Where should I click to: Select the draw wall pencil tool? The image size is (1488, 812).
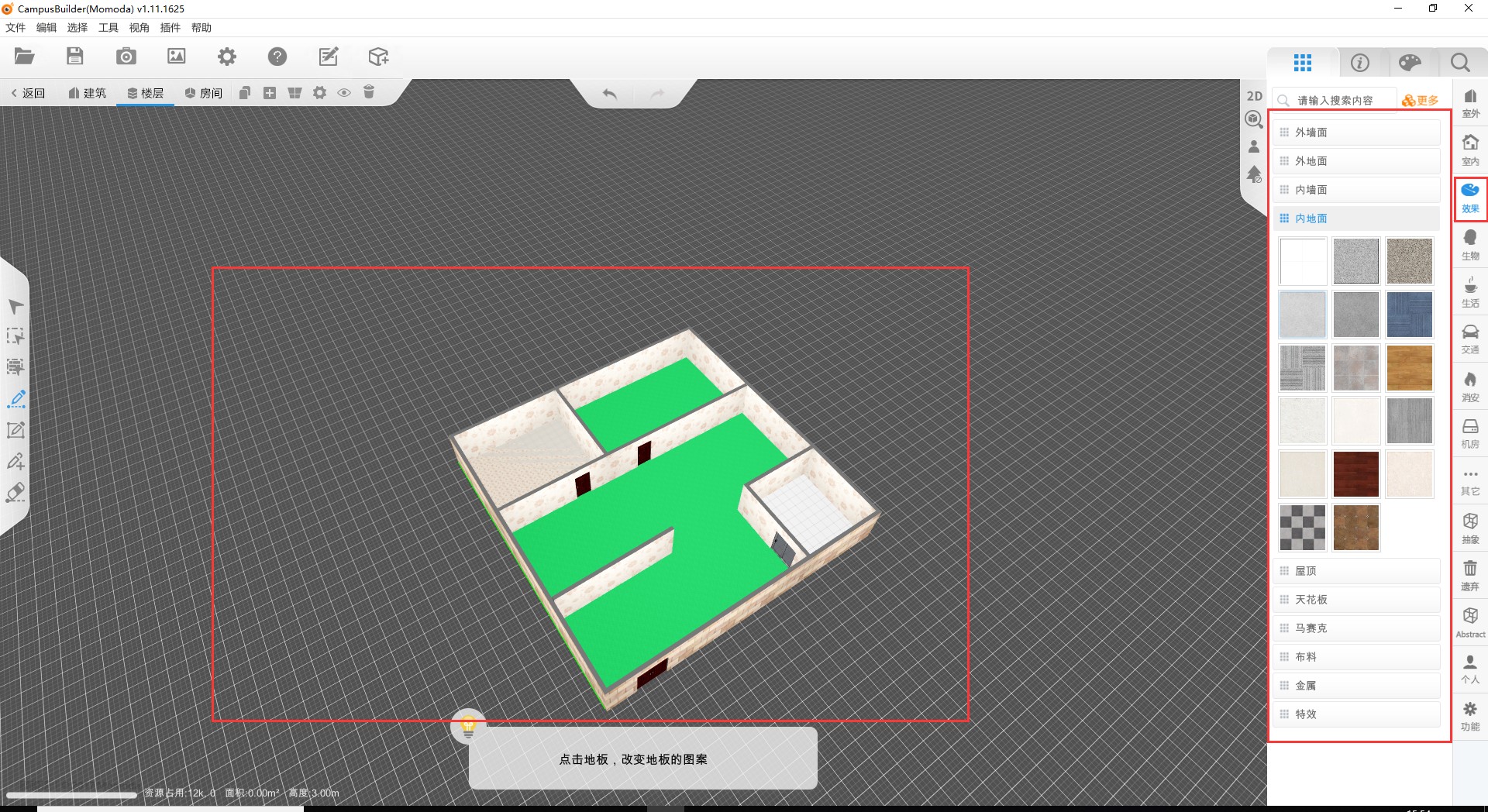16,399
